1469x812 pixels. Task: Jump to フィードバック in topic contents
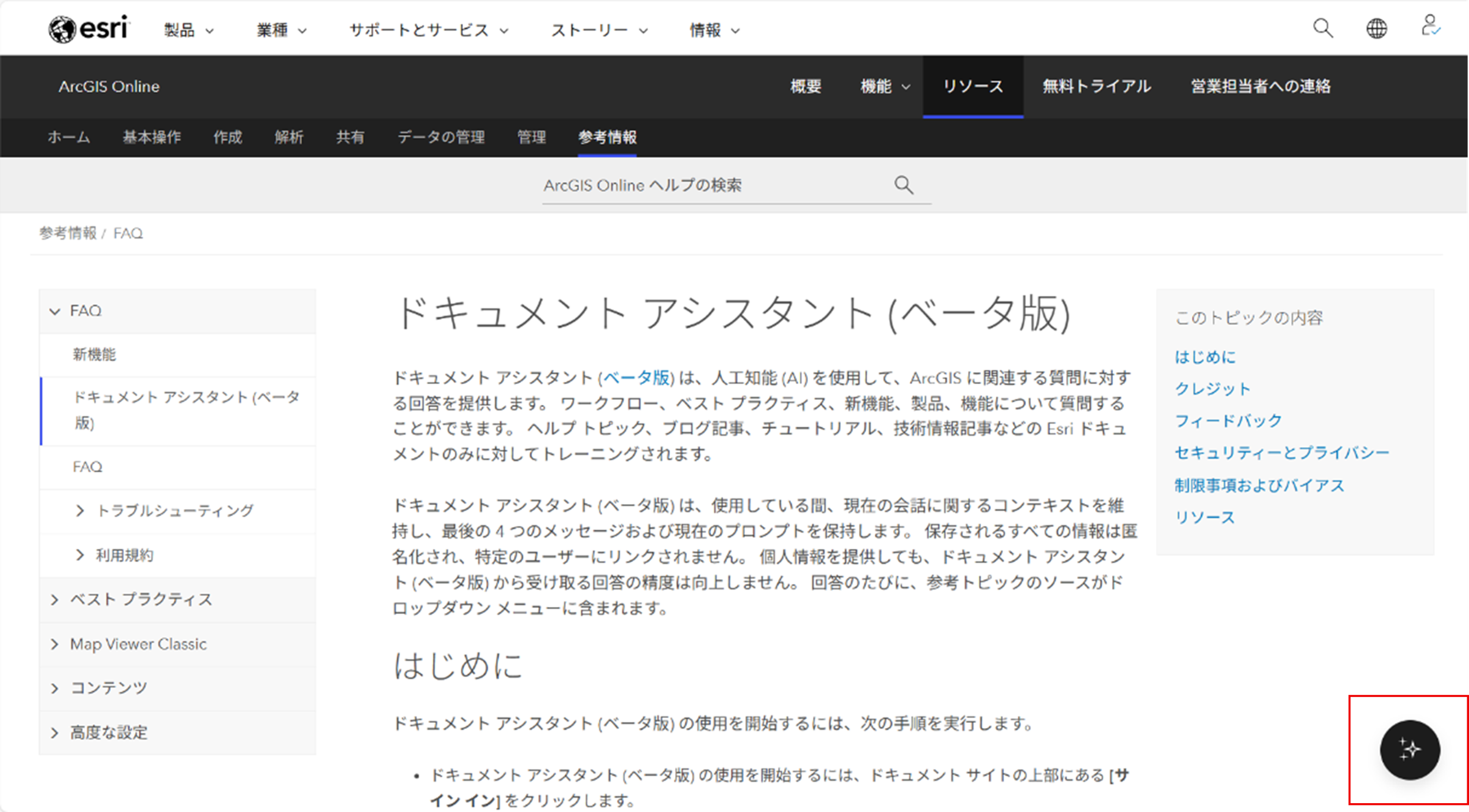coord(1228,421)
